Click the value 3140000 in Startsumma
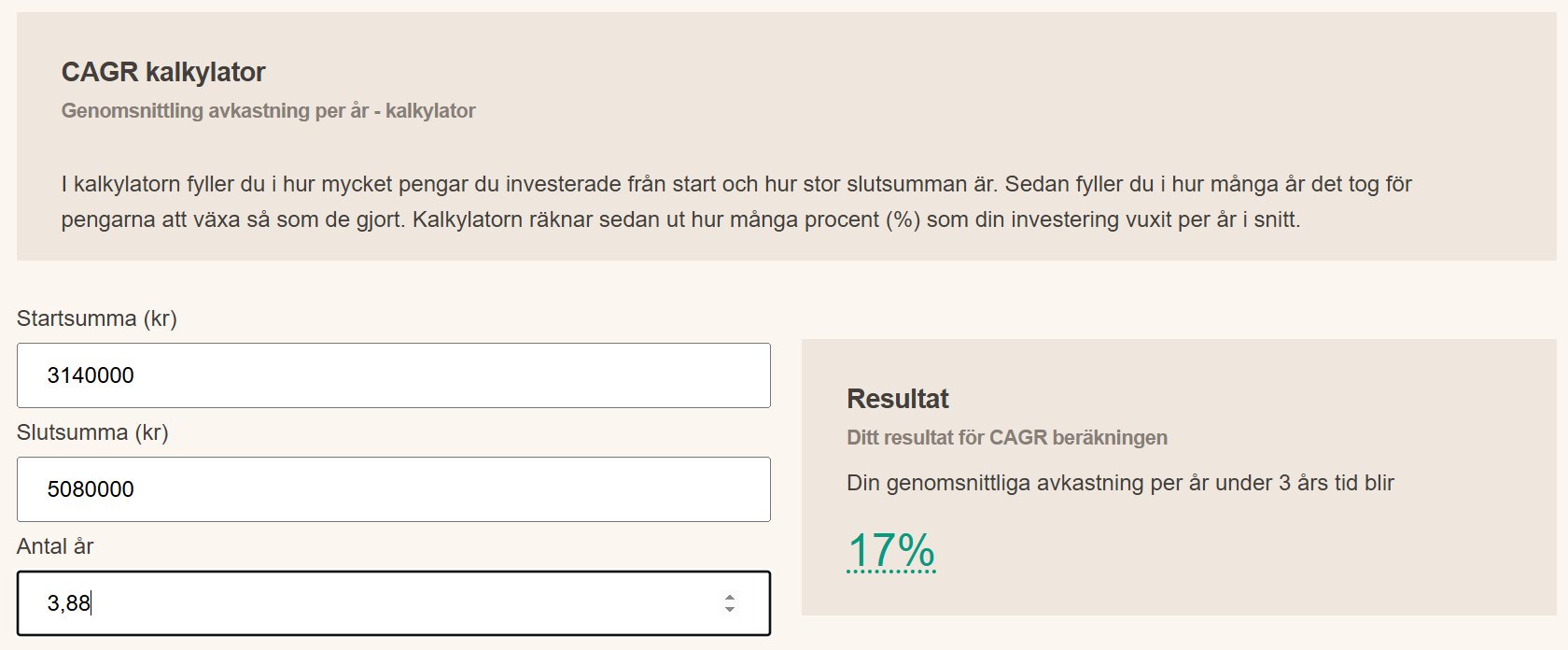The image size is (1568, 650). 91,375
